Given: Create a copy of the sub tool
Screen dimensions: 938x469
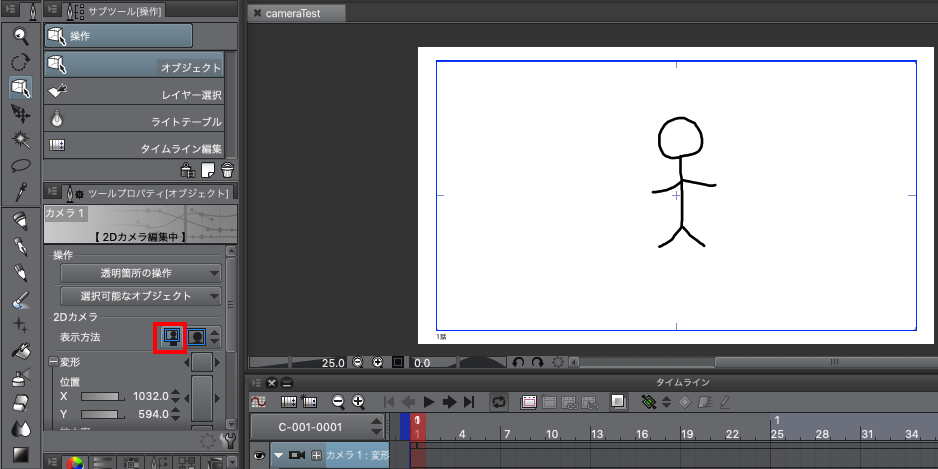Looking at the screenshot, I should point(208,170).
